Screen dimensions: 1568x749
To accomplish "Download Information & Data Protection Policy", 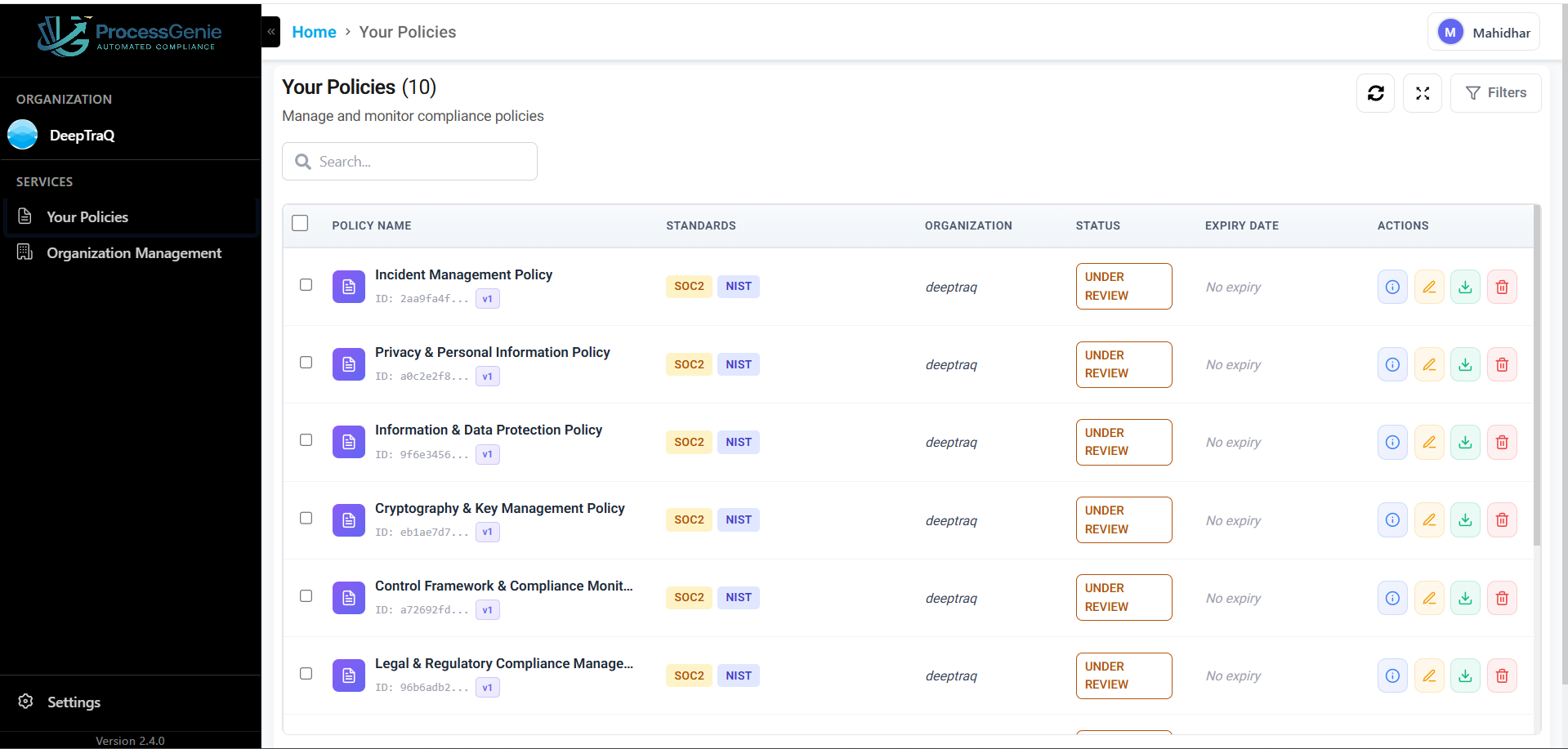I will (x=1465, y=442).
